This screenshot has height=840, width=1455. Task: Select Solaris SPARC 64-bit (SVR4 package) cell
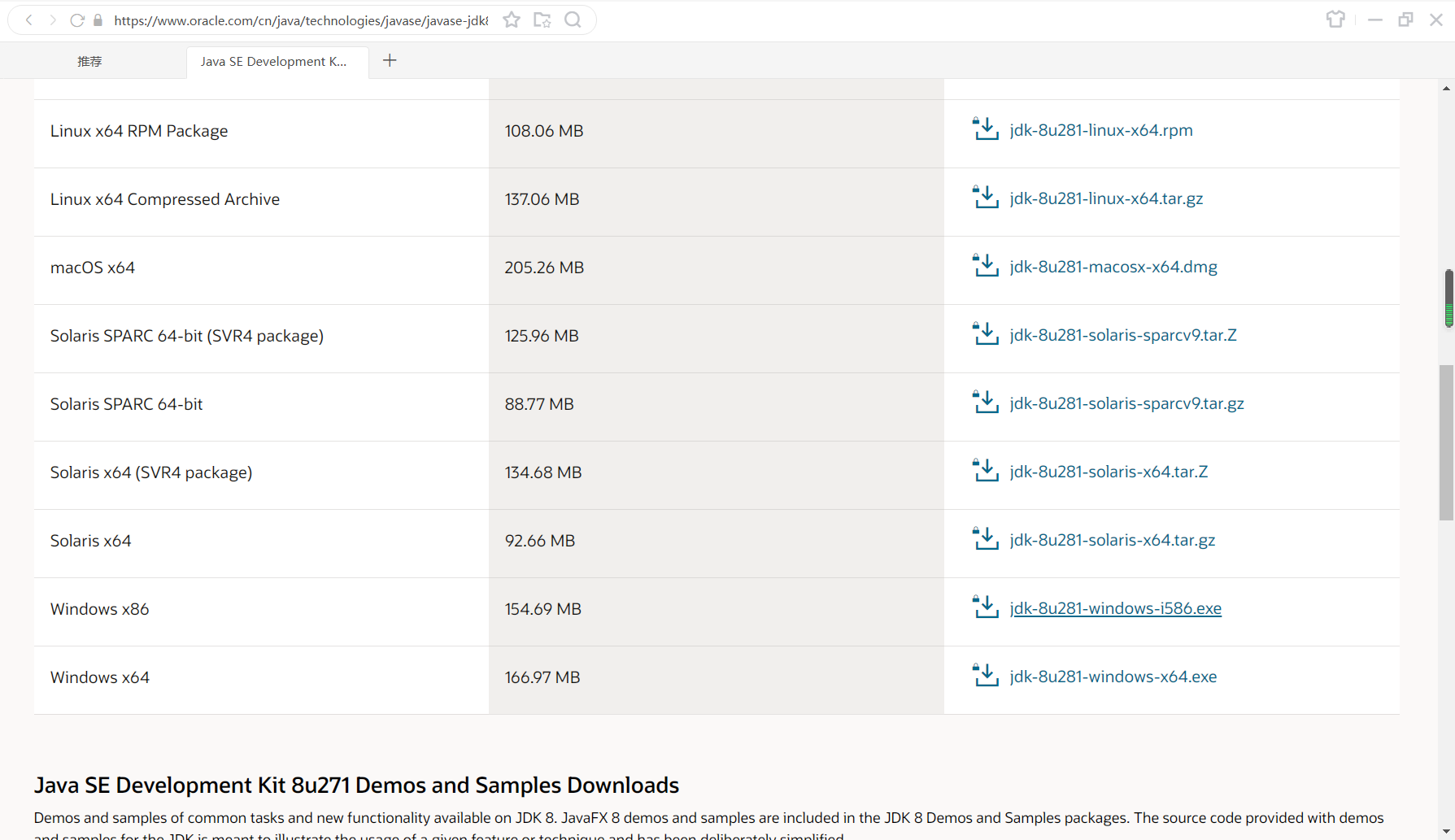click(x=261, y=338)
